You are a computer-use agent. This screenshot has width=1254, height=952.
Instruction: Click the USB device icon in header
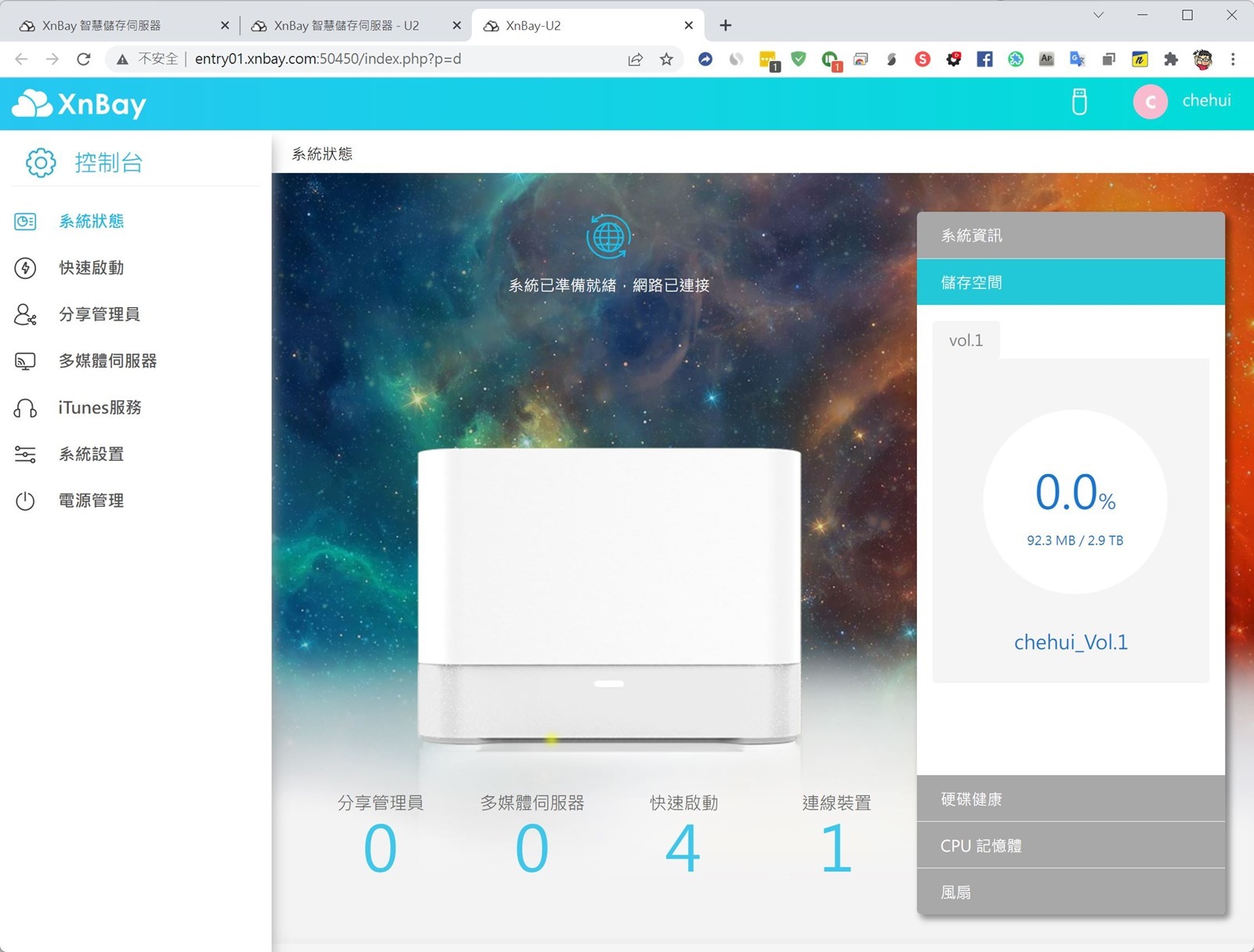pyautogui.click(x=1079, y=102)
